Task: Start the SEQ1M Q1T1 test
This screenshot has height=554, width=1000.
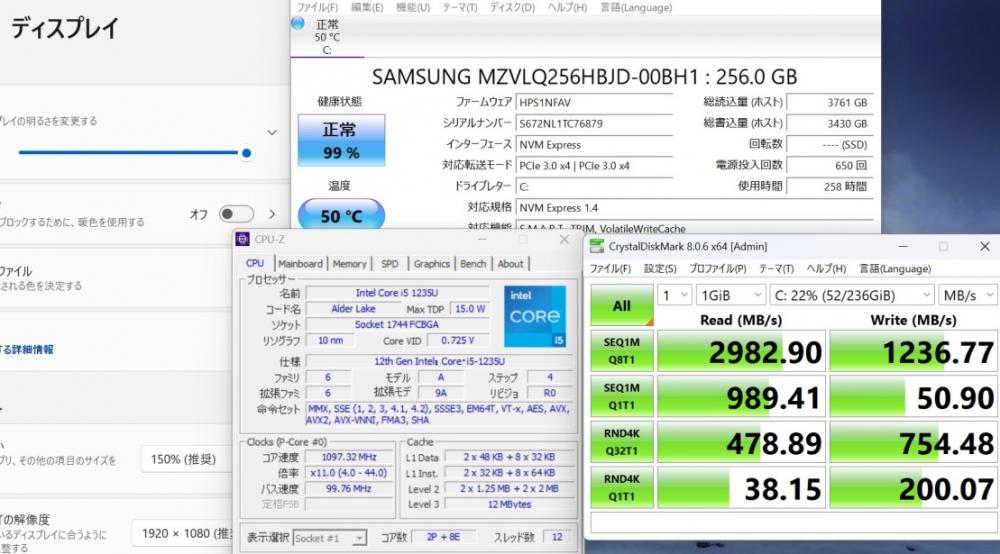Action: [x=622, y=396]
